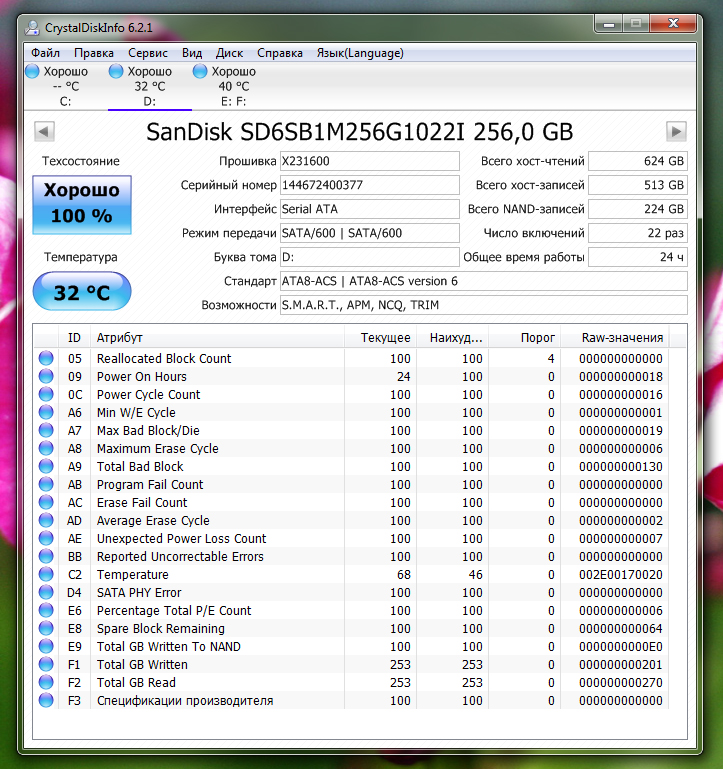
Task: Go to previous disk arrow
Action: coord(44,131)
